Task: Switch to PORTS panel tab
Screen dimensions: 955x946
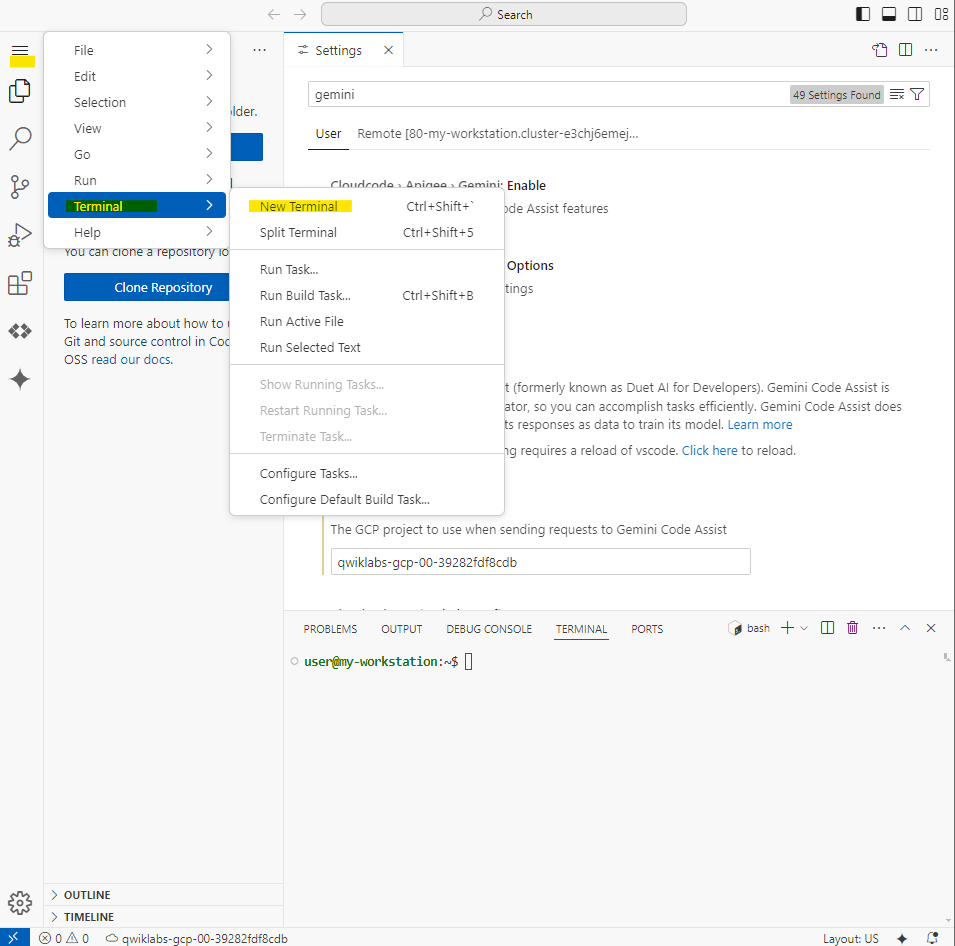Action: pyautogui.click(x=647, y=629)
